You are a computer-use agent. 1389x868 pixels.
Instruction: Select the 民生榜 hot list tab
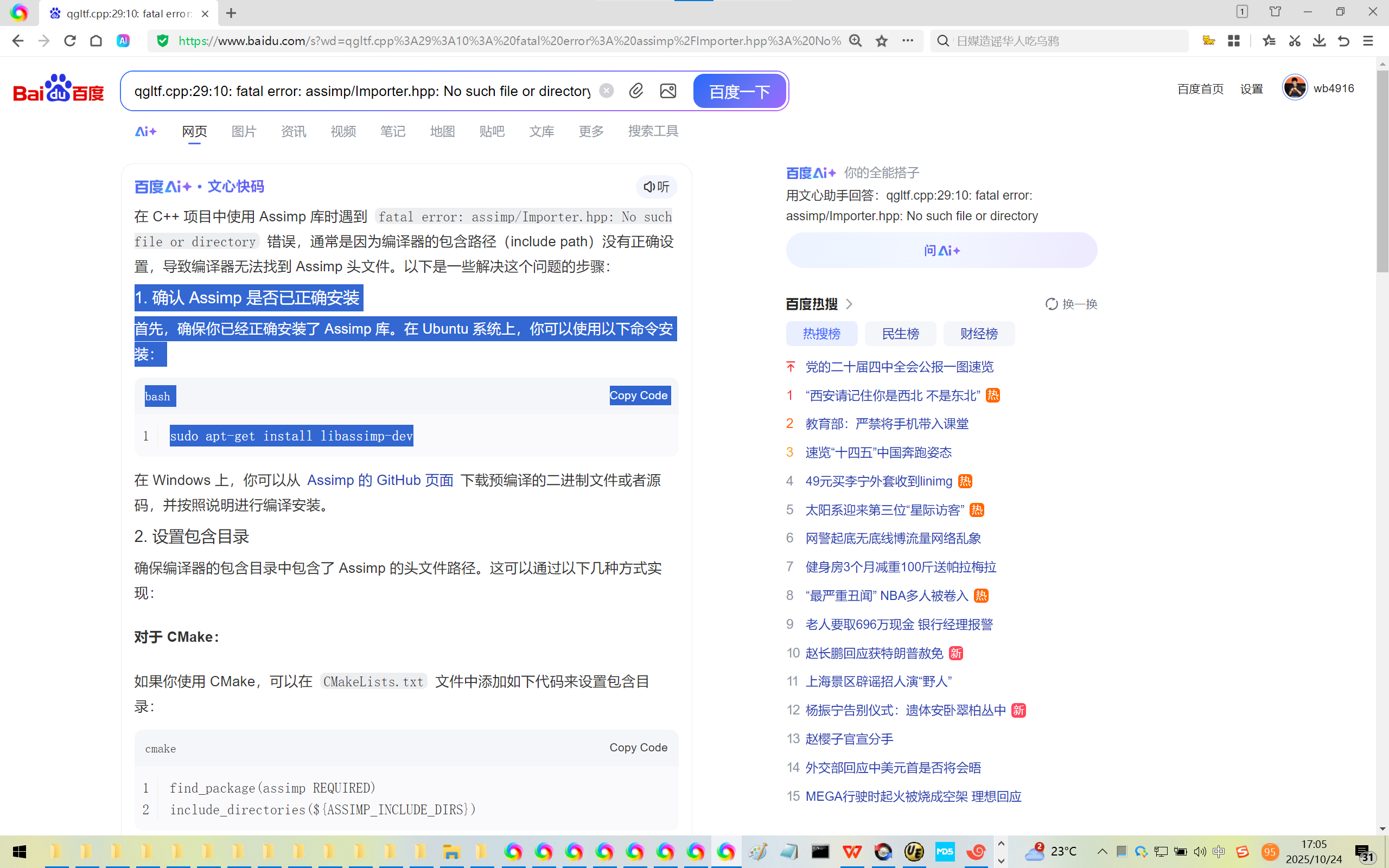(900, 334)
